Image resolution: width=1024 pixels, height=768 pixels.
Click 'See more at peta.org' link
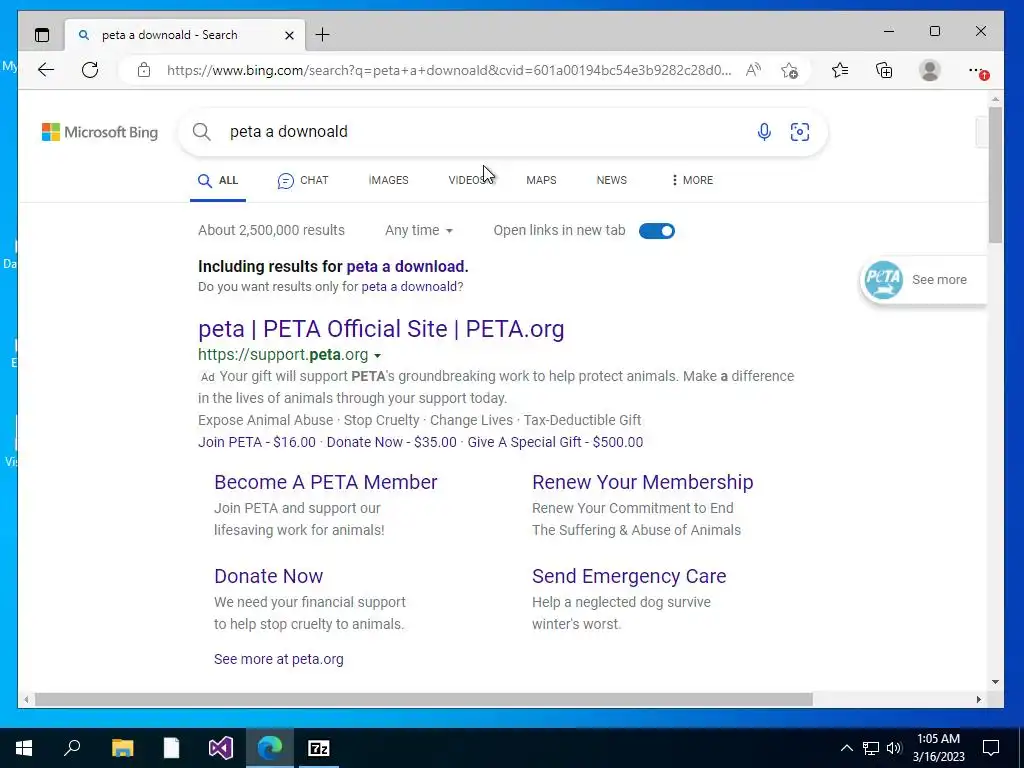[279, 659]
